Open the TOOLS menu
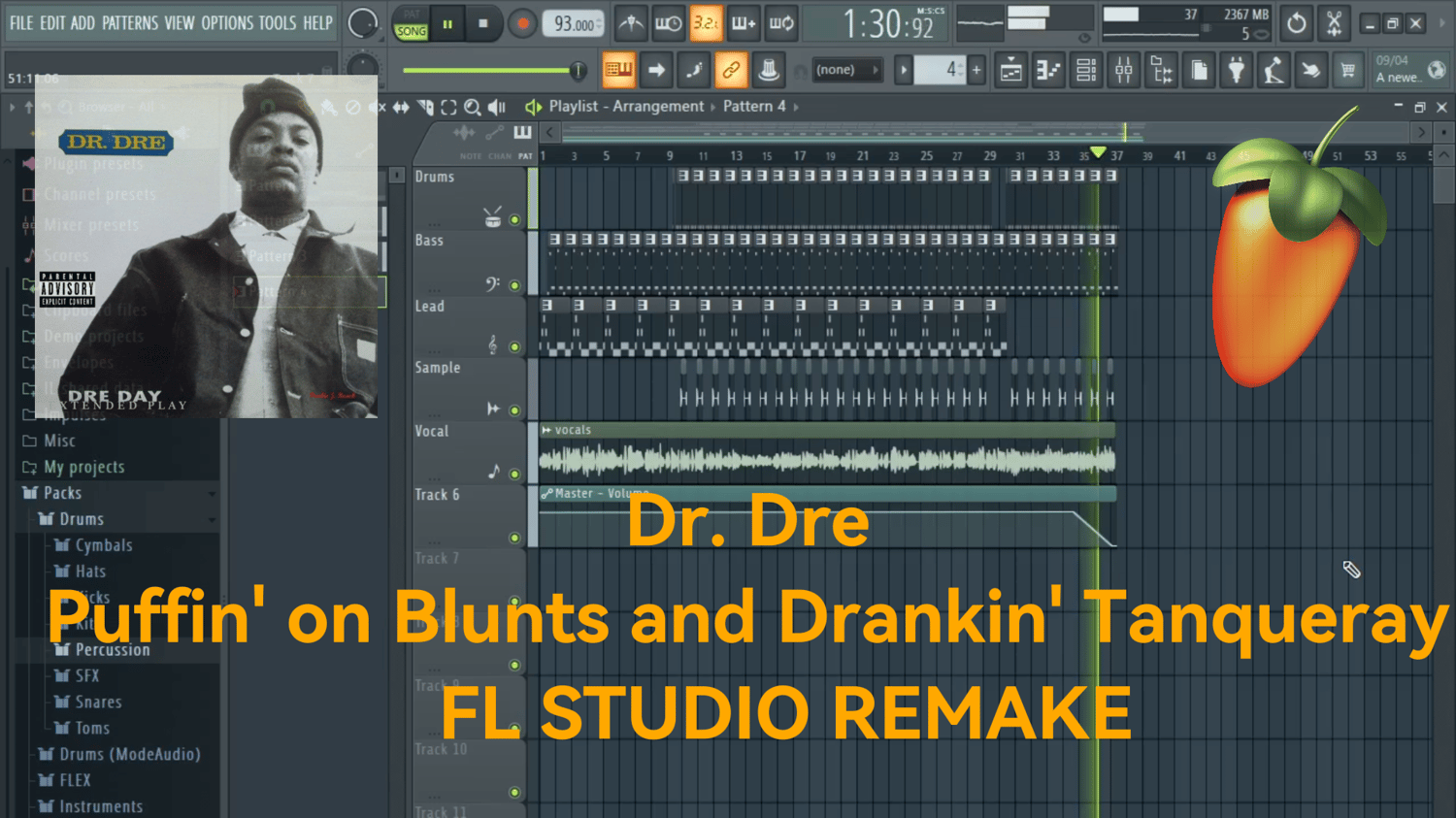This screenshot has height=818, width=1456. [278, 23]
